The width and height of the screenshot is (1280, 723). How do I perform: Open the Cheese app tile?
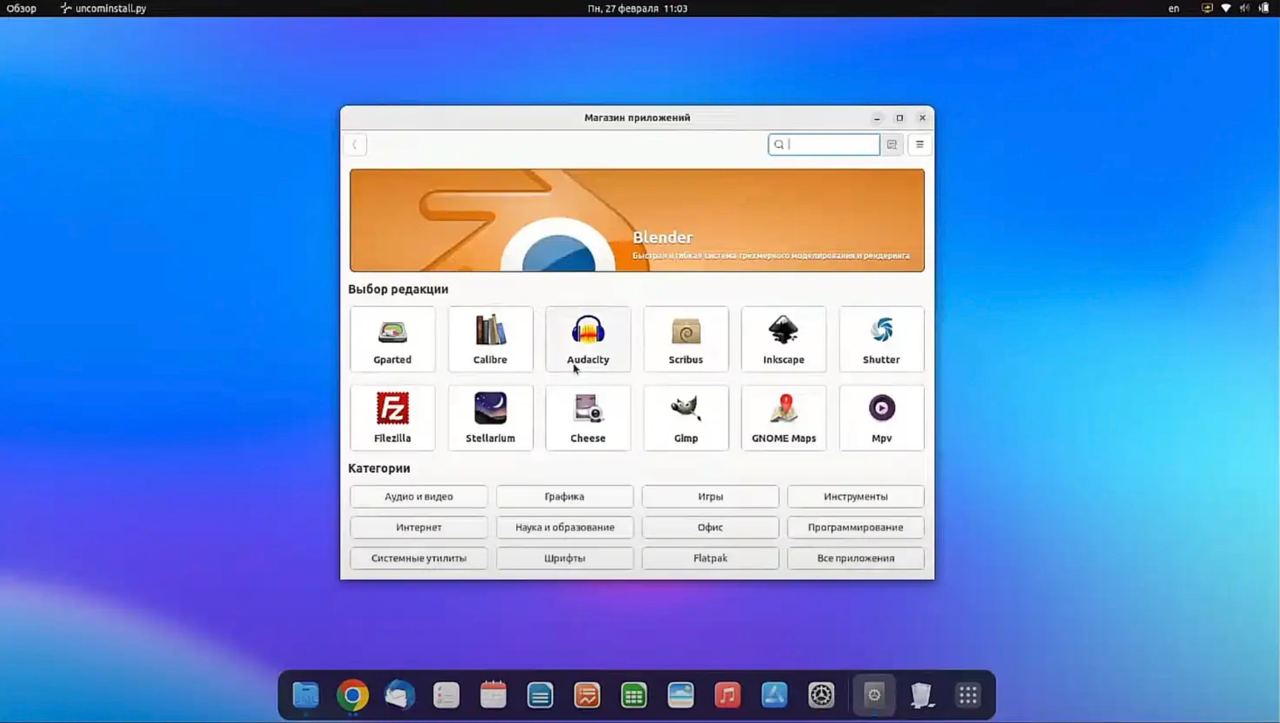click(x=588, y=418)
